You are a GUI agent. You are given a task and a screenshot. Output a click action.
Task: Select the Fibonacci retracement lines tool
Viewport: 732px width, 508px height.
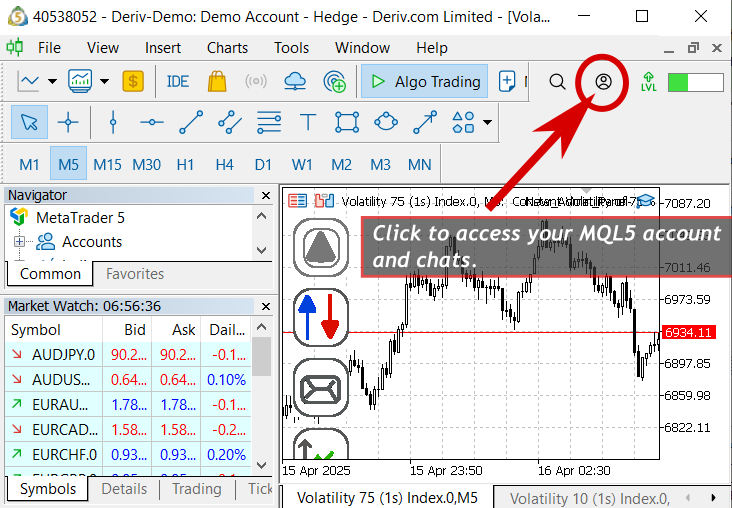(x=269, y=122)
